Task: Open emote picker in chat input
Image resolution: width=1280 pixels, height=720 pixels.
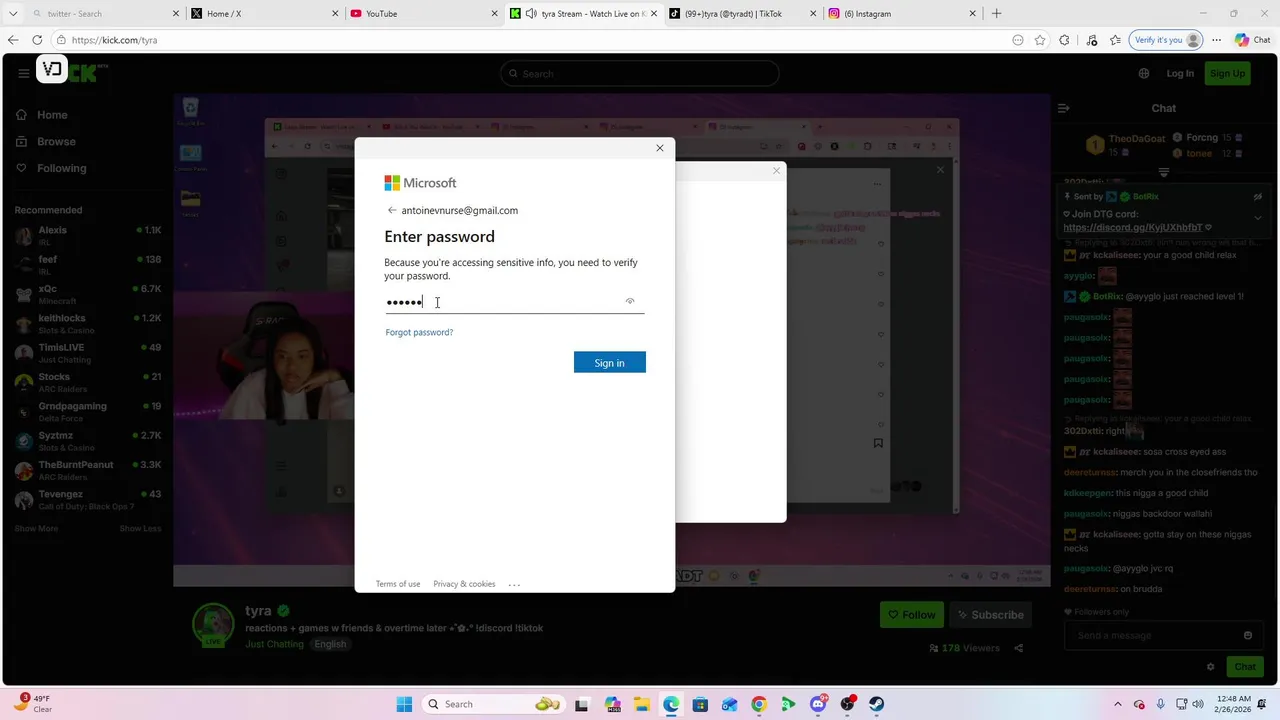Action: coord(1248,635)
